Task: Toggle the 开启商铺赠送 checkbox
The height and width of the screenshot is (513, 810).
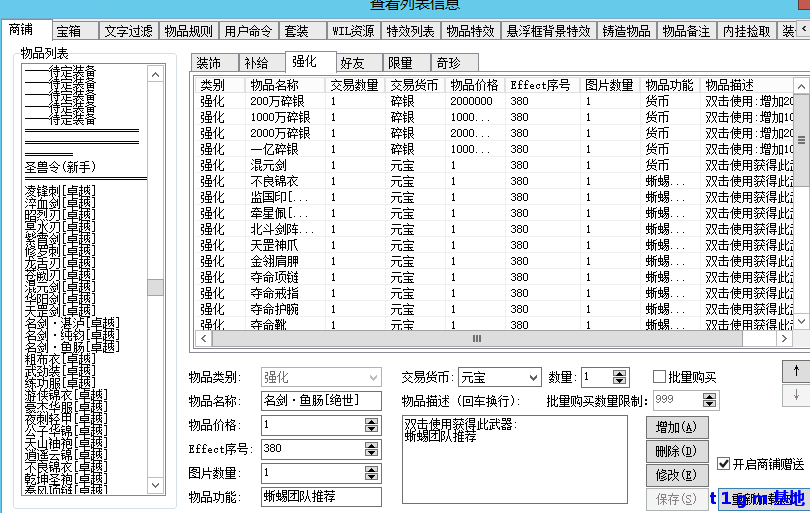Action: click(725, 464)
